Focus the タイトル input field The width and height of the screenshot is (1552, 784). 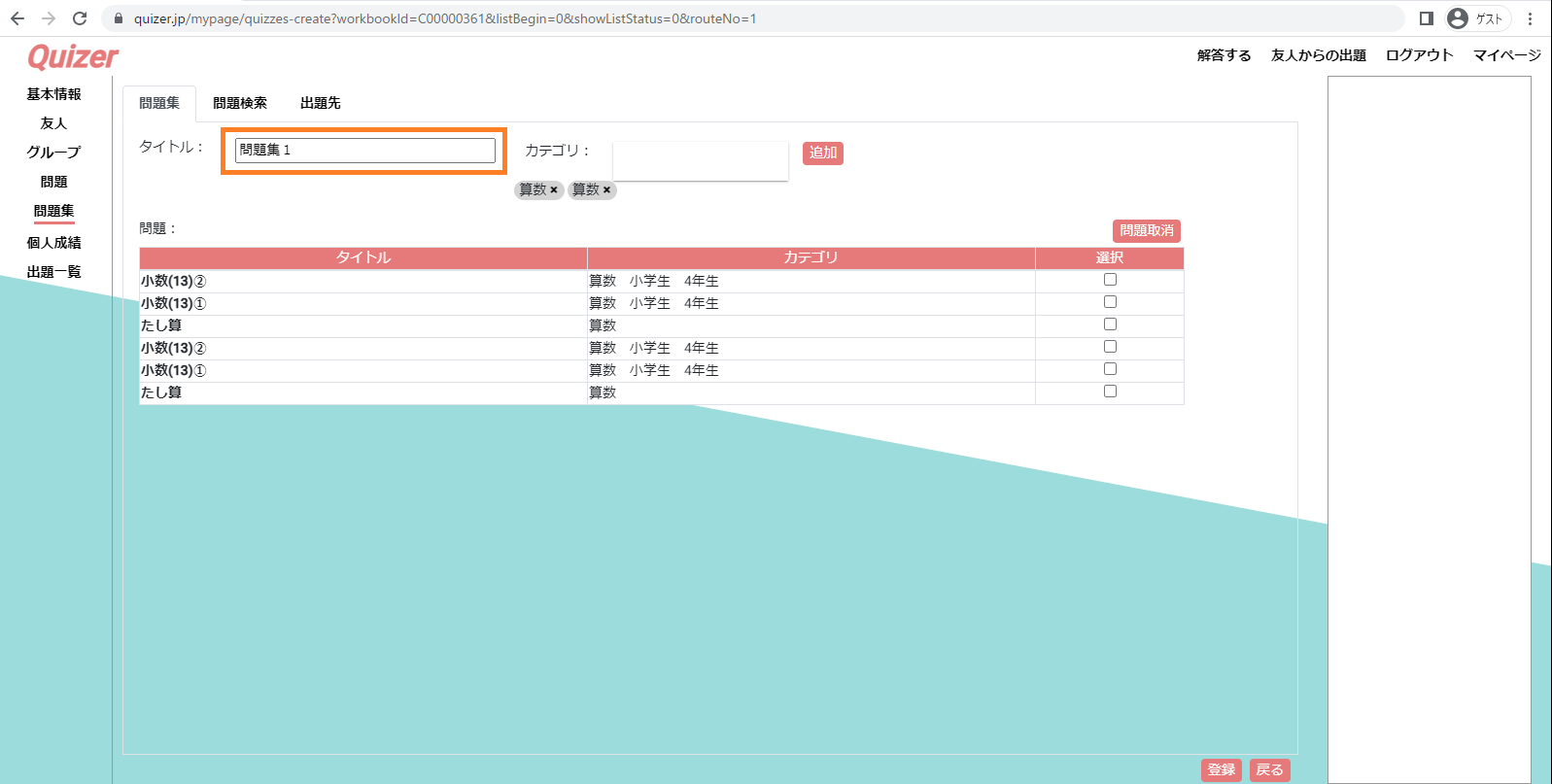365,150
